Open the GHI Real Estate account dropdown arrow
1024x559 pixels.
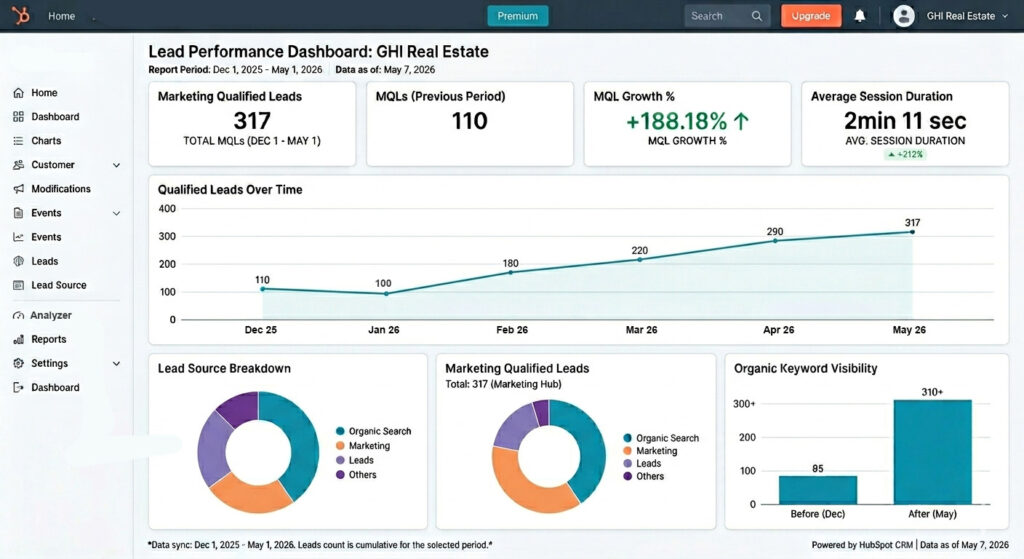1005,16
